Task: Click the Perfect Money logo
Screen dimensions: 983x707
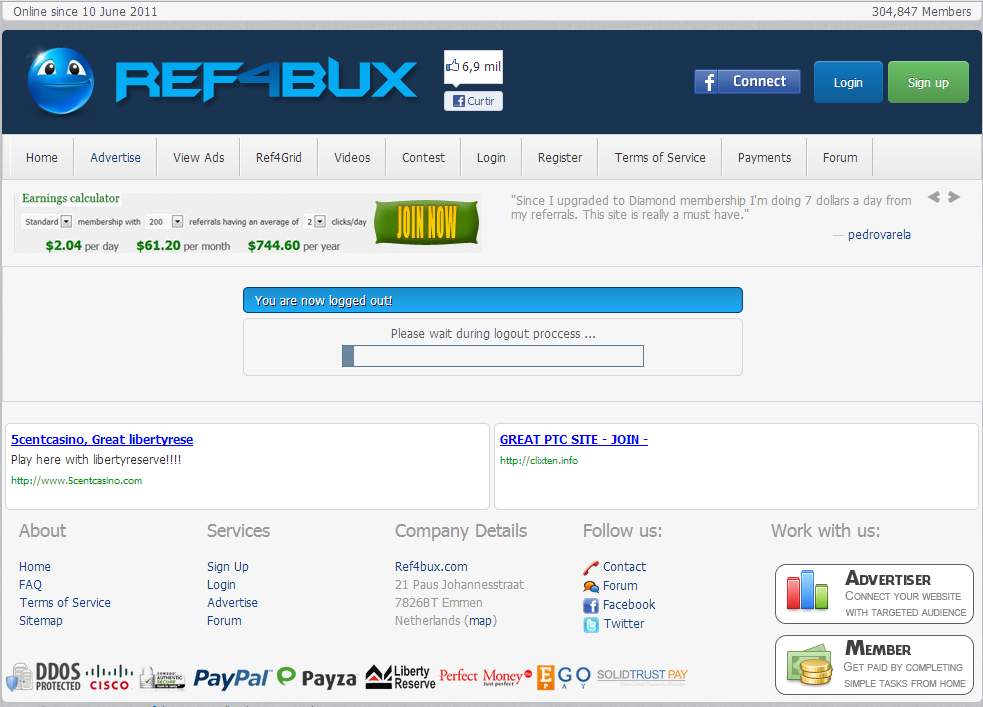Action: coord(486,676)
